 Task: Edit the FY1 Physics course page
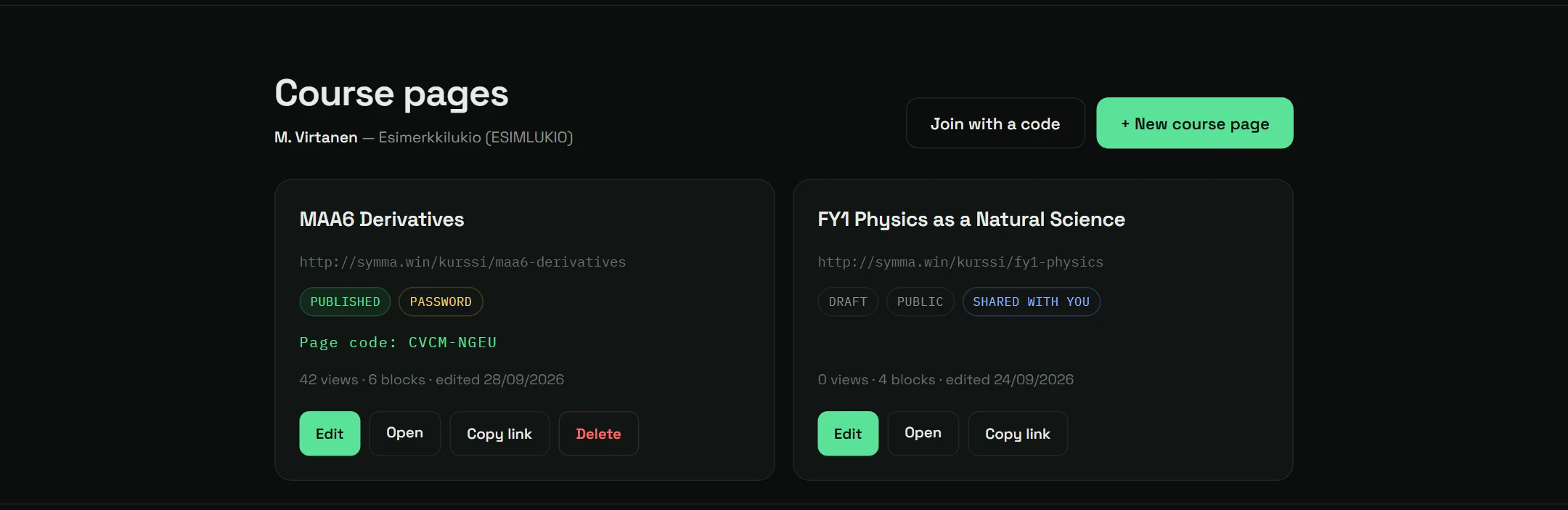[848, 434]
